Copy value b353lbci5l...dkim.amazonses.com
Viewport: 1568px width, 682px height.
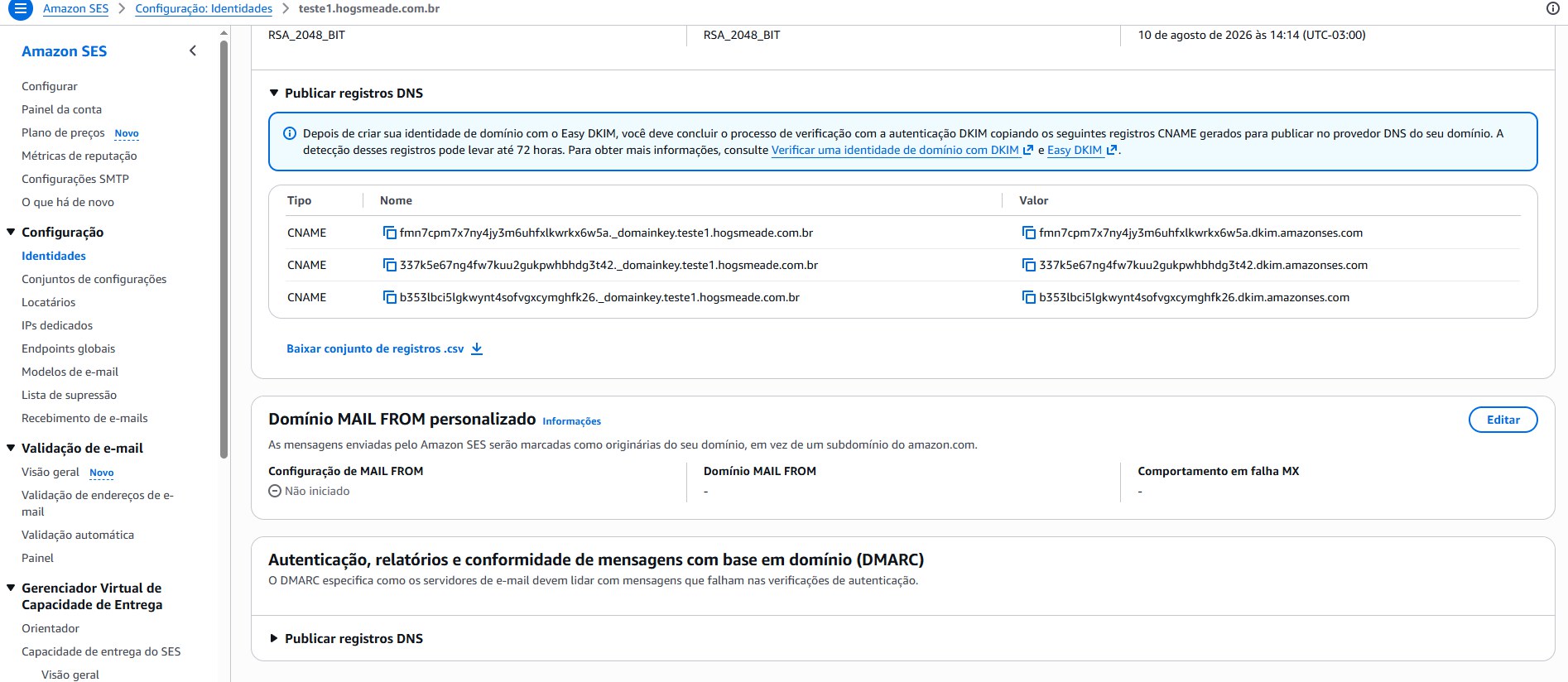1029,298
